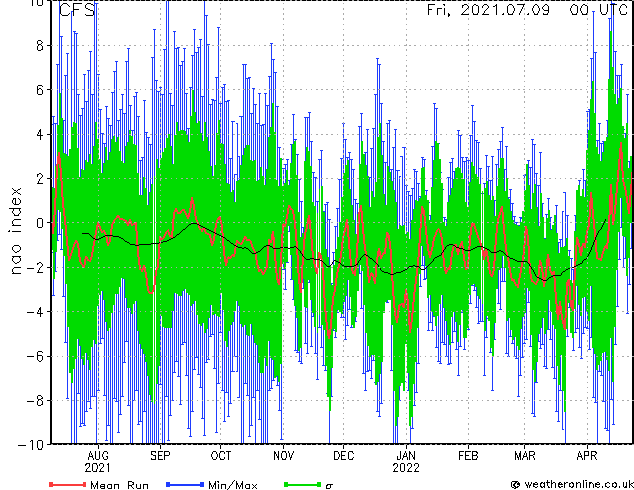Viewport: 634px width, 490px height.
Task: Click the y-axis value -4
Action: pos(35,312)
